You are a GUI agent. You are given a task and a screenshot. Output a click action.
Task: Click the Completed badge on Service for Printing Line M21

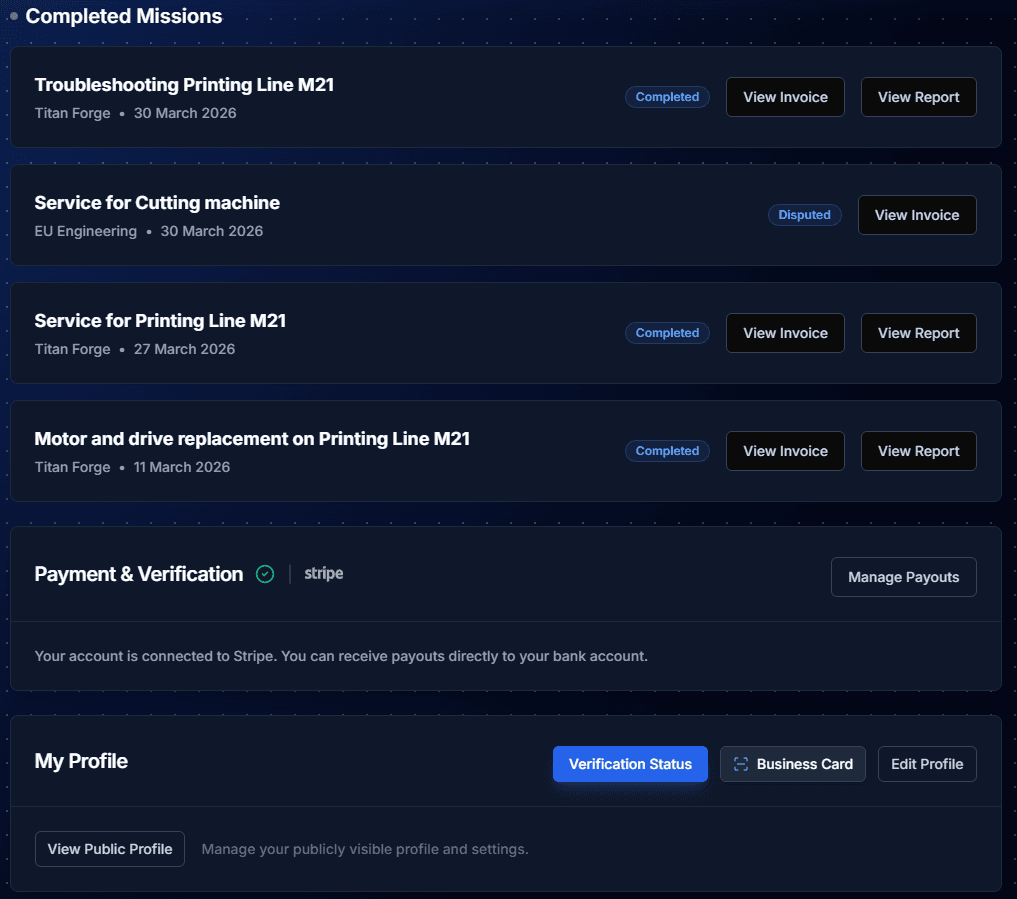point(666,332)
